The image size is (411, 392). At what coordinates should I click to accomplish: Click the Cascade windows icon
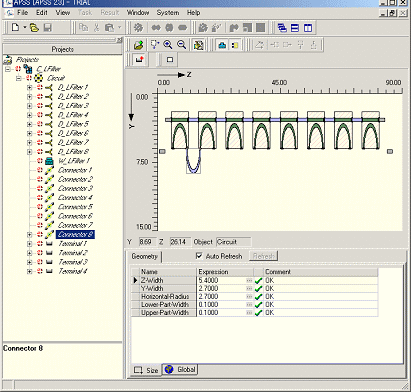click(x=282, y=28)
